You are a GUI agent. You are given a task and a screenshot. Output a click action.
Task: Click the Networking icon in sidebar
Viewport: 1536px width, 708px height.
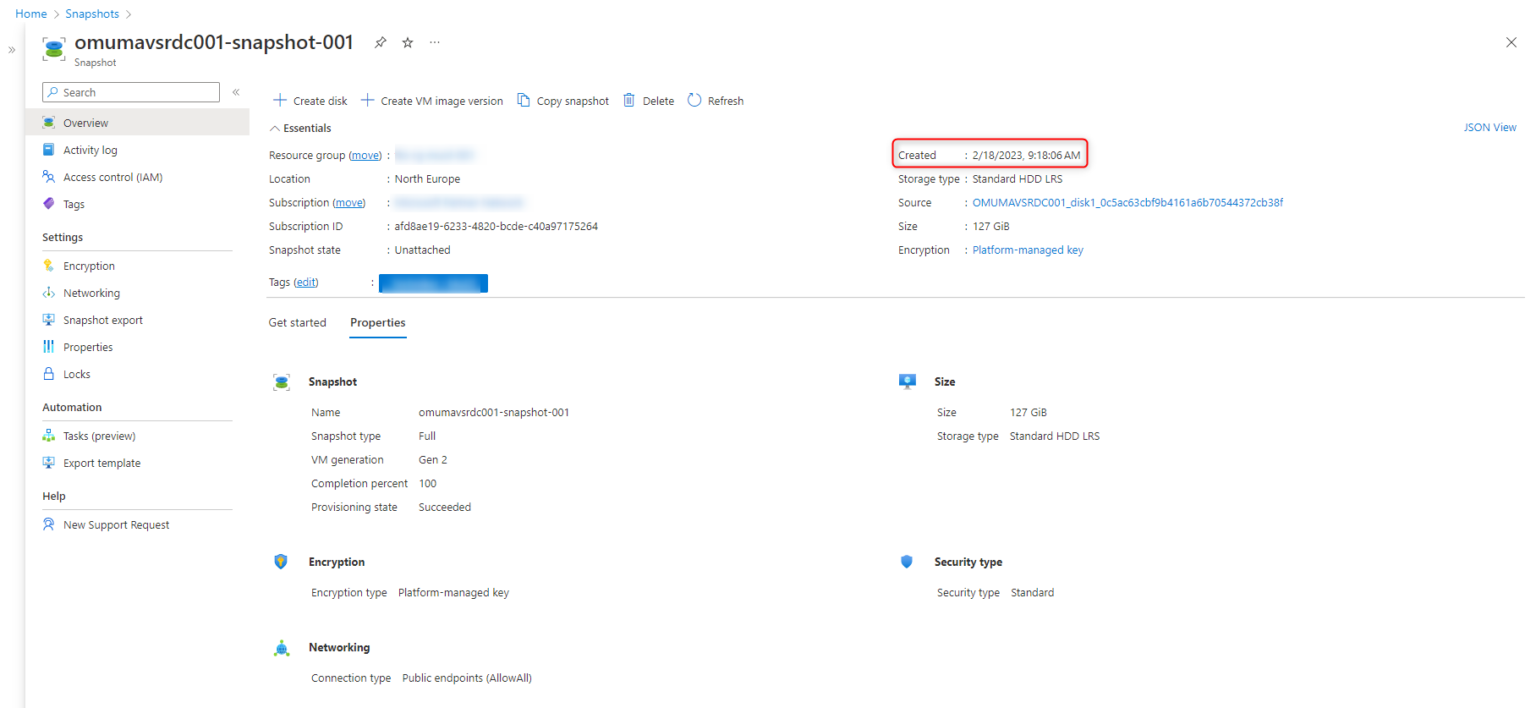(49, 293)
